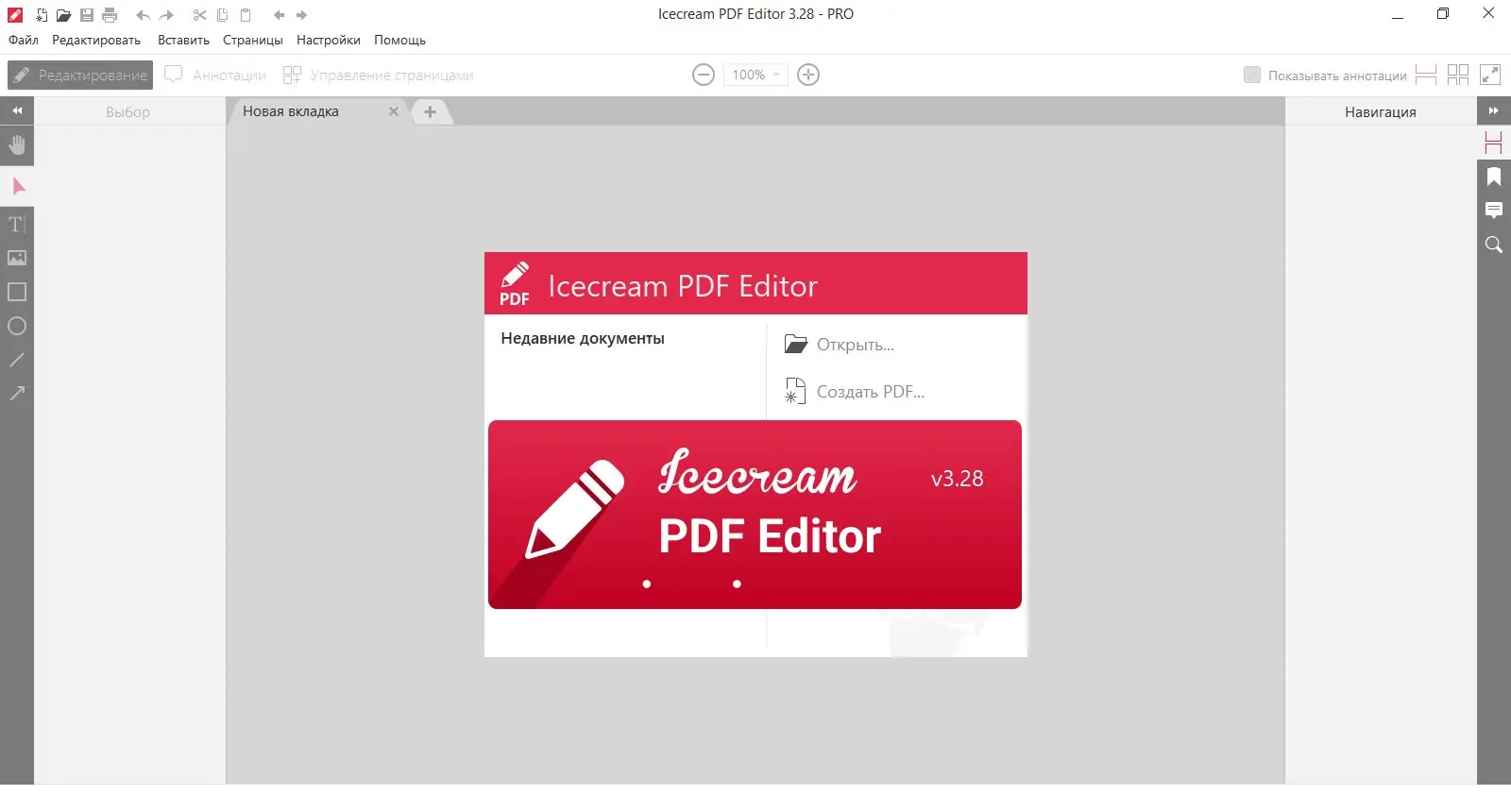Select the hand pan tool

17,145
